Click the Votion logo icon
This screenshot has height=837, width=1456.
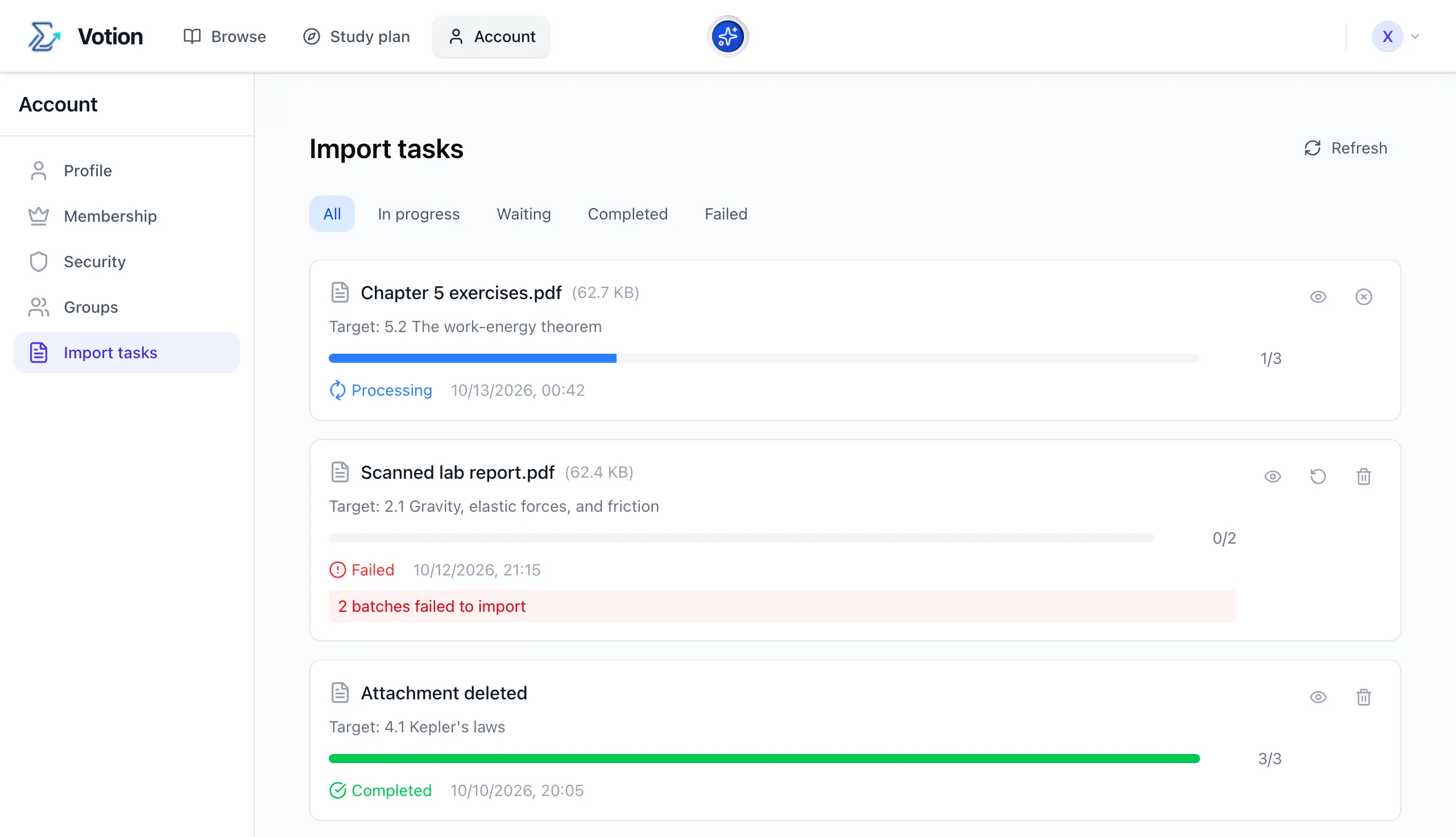coord(44,37)
